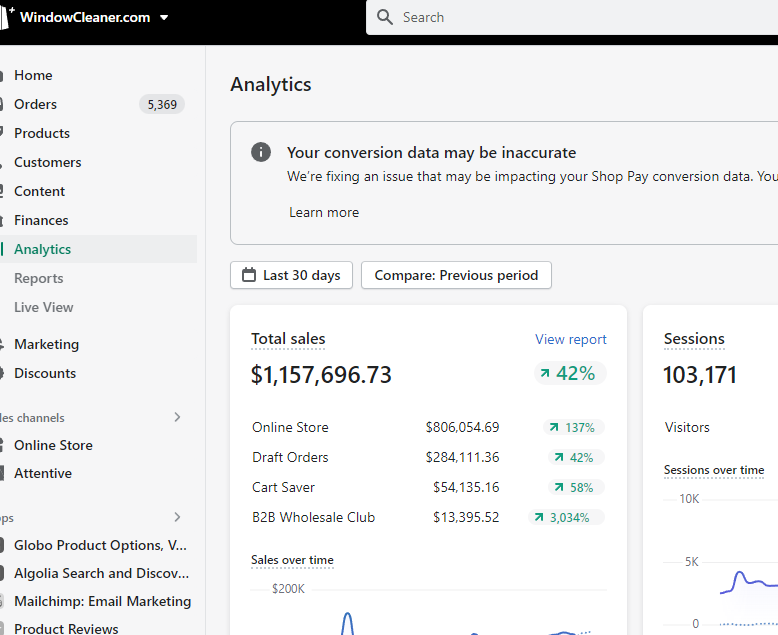Click the Total sales card title
The height and width of the screenshot is (635, 778).
tap(288, 339)
